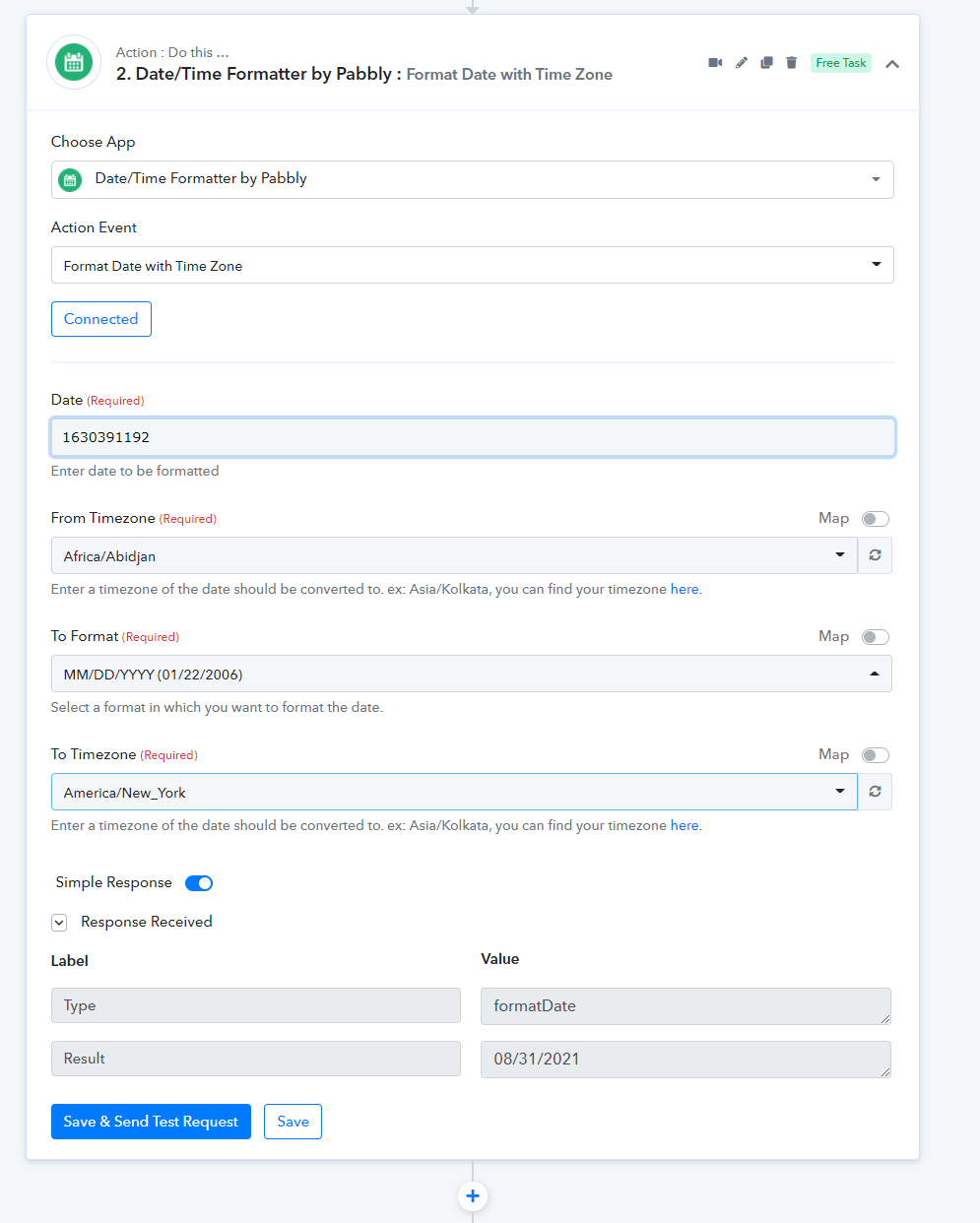The height and width of the screenshot is (1223, 980).
Task: Open the To Format MM/DD/YYYY dropdown
Action: coord(472,674)
